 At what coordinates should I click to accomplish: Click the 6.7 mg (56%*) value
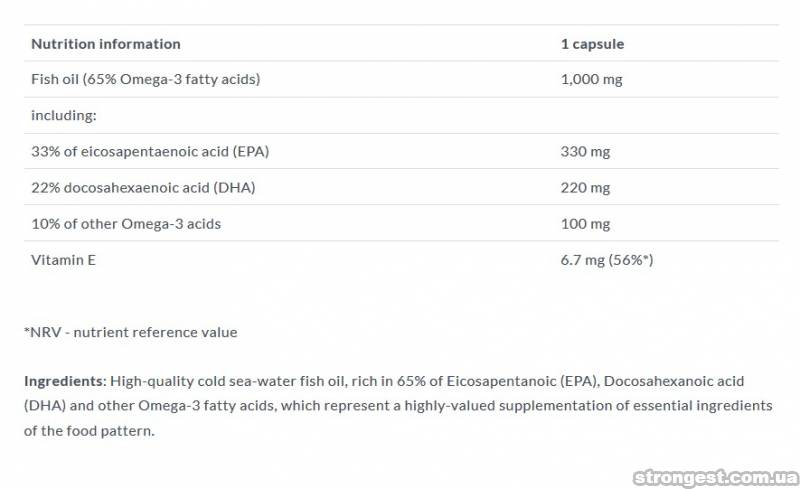tap(607, 260)
